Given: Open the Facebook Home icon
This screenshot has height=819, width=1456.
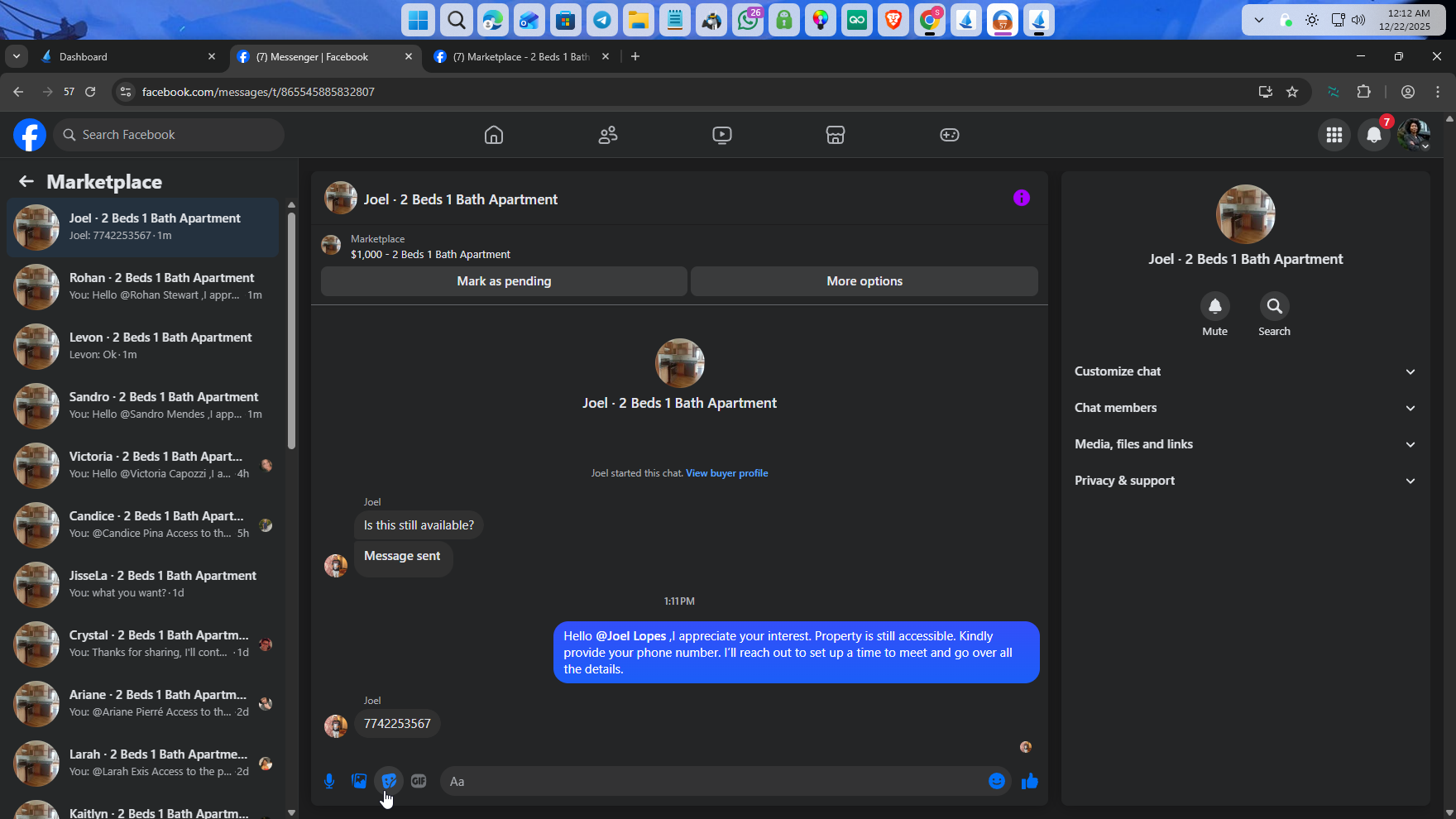Looking at the screenshot, I should [494, 135].
